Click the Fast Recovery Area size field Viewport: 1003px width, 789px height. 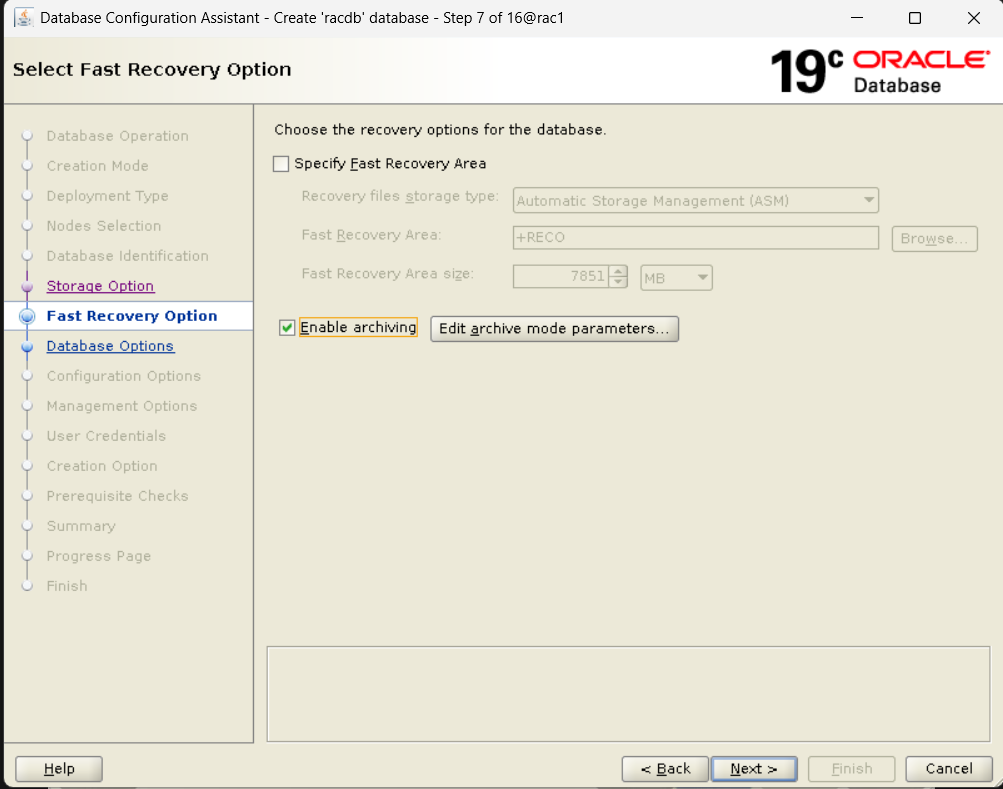[x=560, y=276]
